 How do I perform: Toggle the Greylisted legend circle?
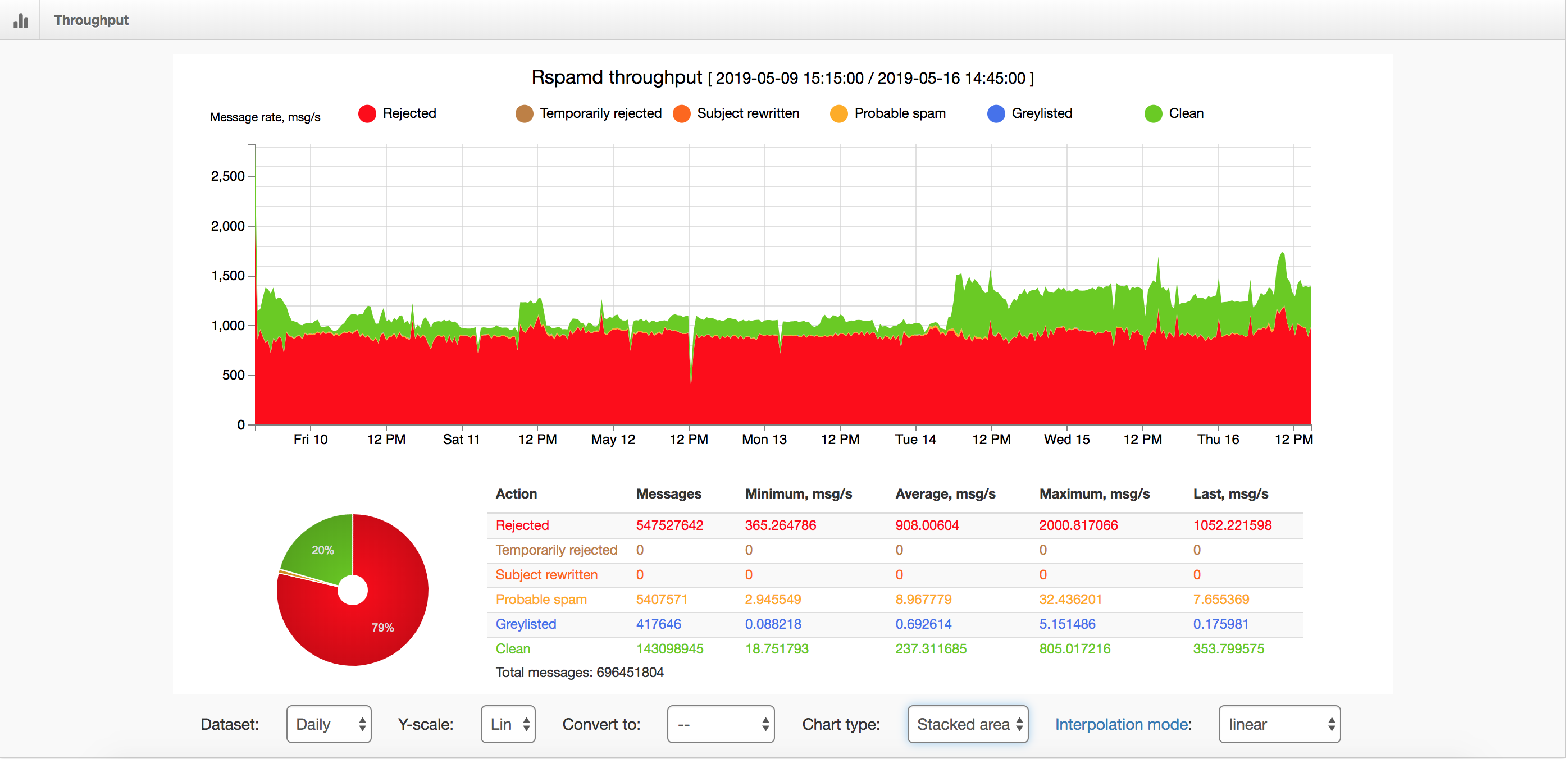pos(995,114)
